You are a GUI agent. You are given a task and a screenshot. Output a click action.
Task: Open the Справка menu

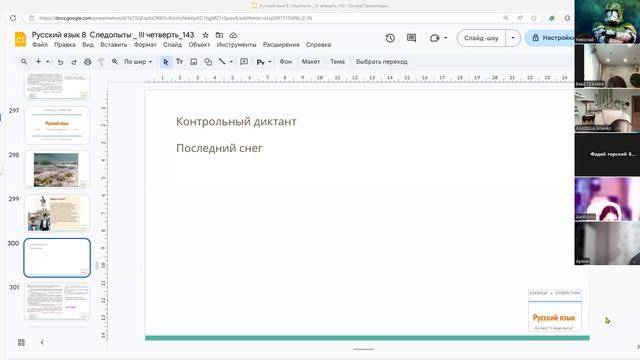point(318,44)
